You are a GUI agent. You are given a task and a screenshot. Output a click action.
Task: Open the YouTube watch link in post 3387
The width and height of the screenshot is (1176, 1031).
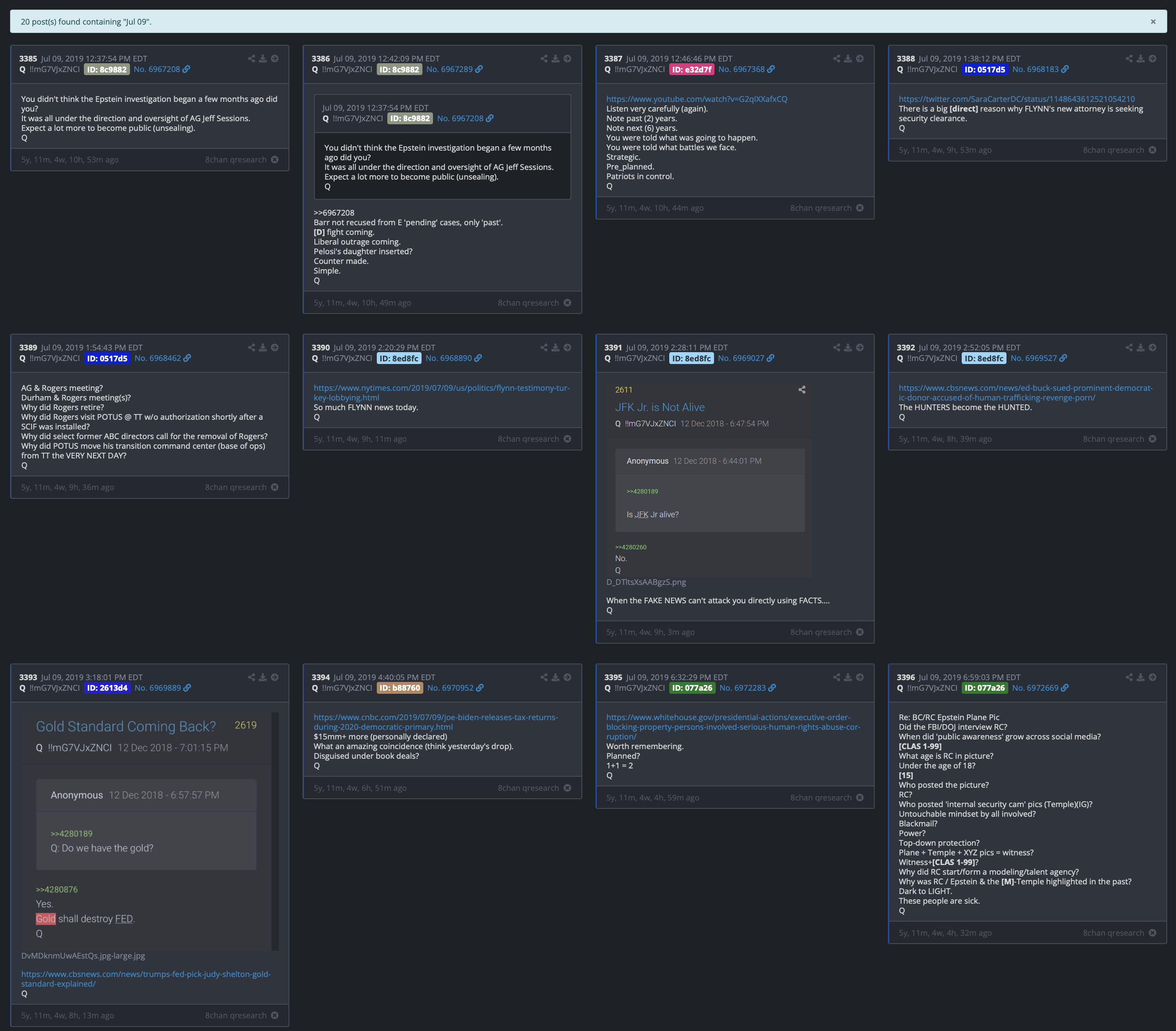[x=697, y=99]
